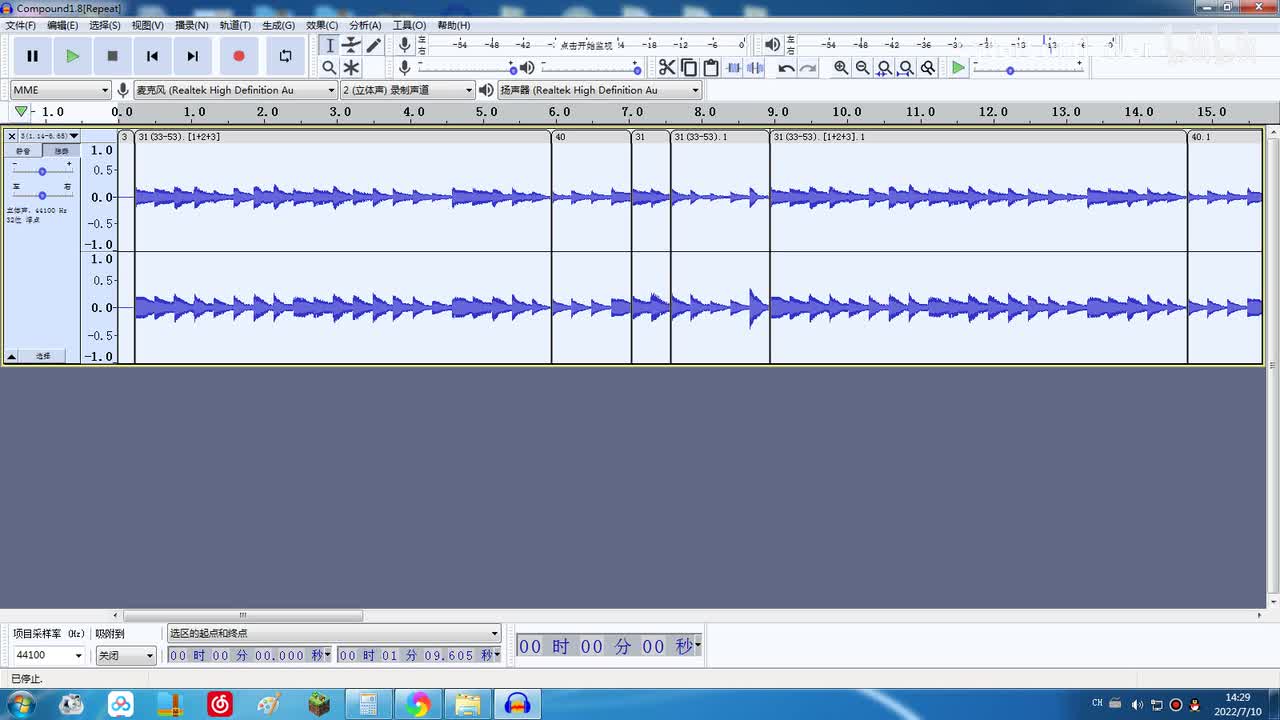Stop playback with the Stop button
The image size is (1280, 720).
click(112, 56)
